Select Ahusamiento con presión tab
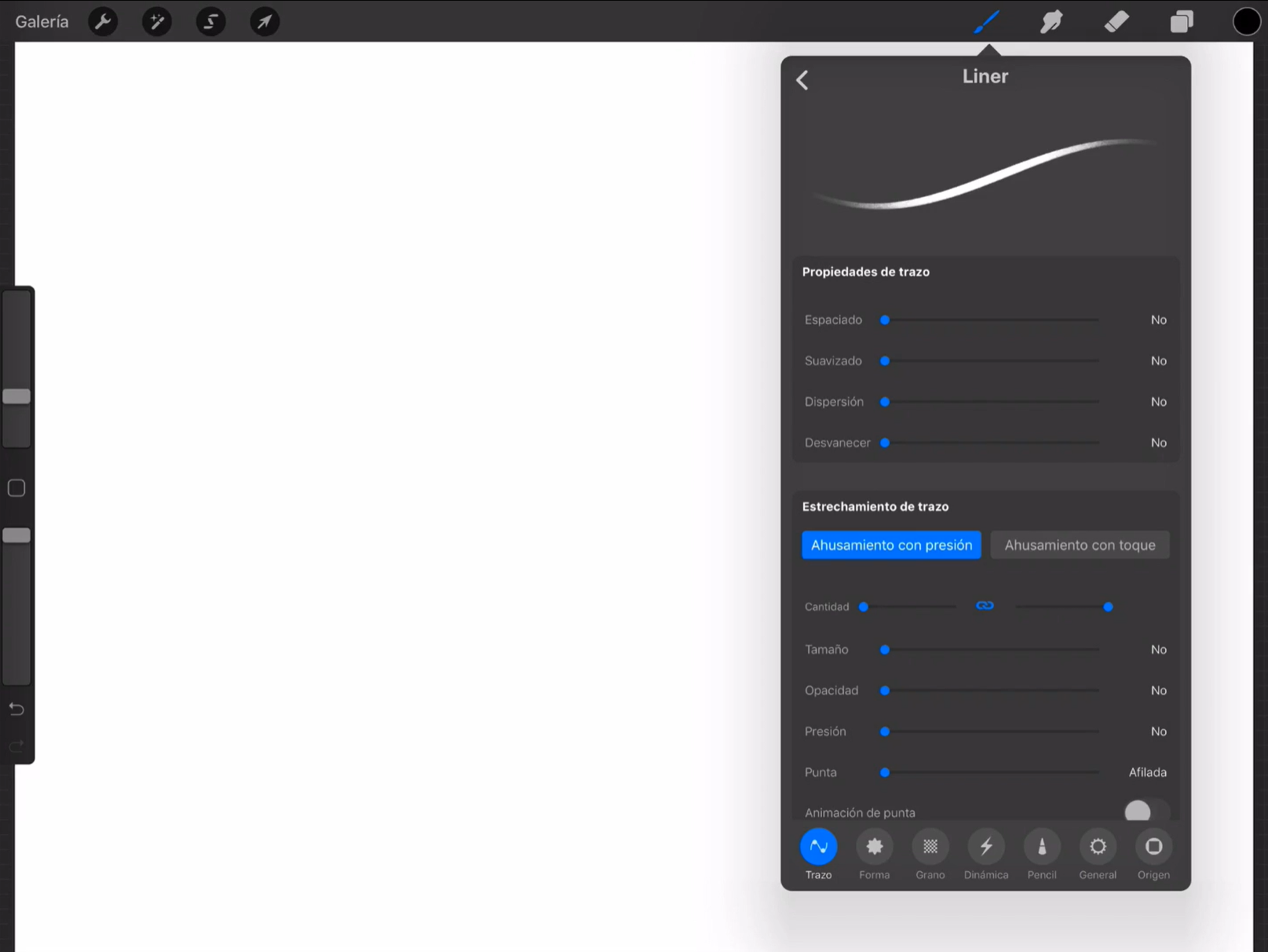1268x952 pixels. (x=891, y=545)
